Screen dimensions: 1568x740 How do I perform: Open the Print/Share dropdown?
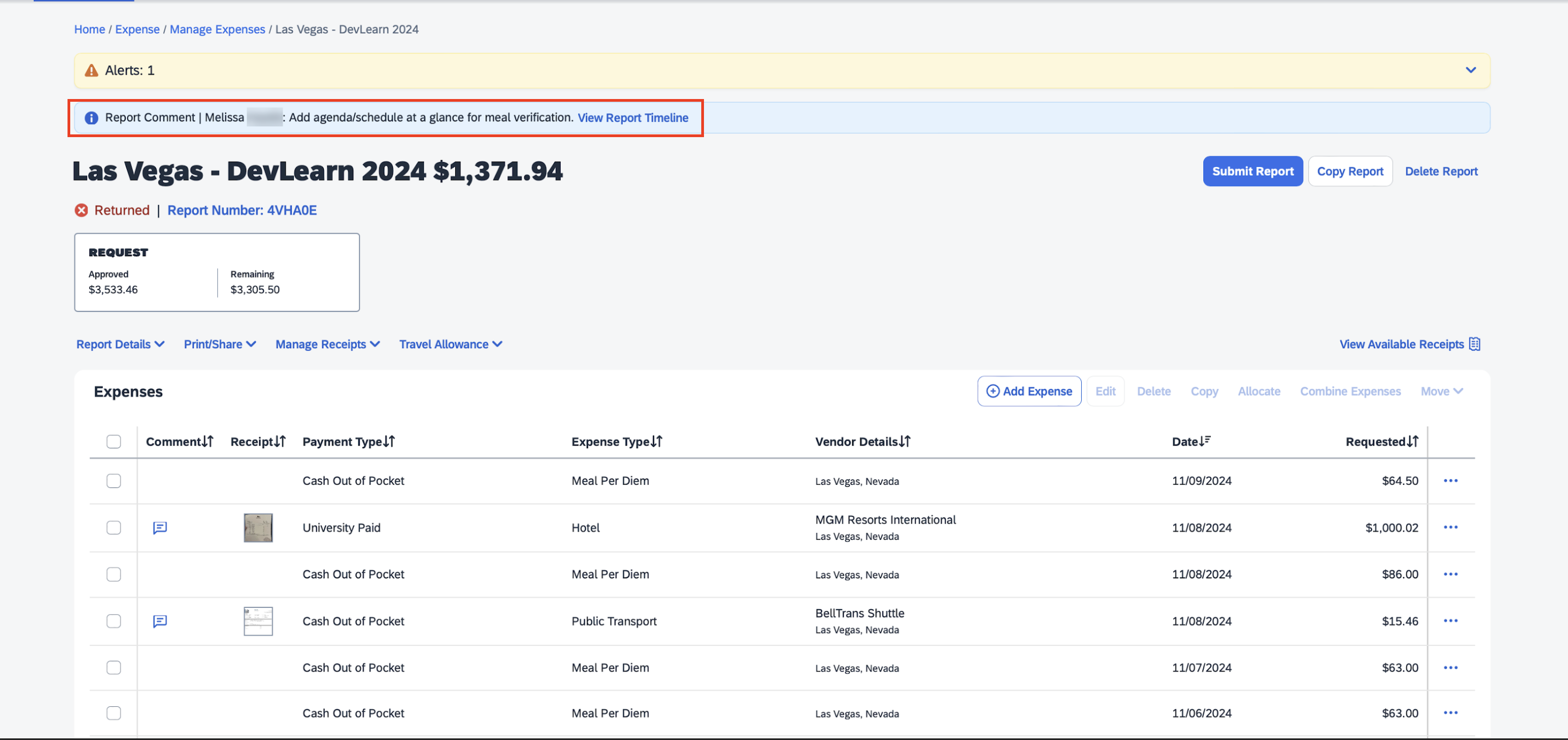click(220, 344)
